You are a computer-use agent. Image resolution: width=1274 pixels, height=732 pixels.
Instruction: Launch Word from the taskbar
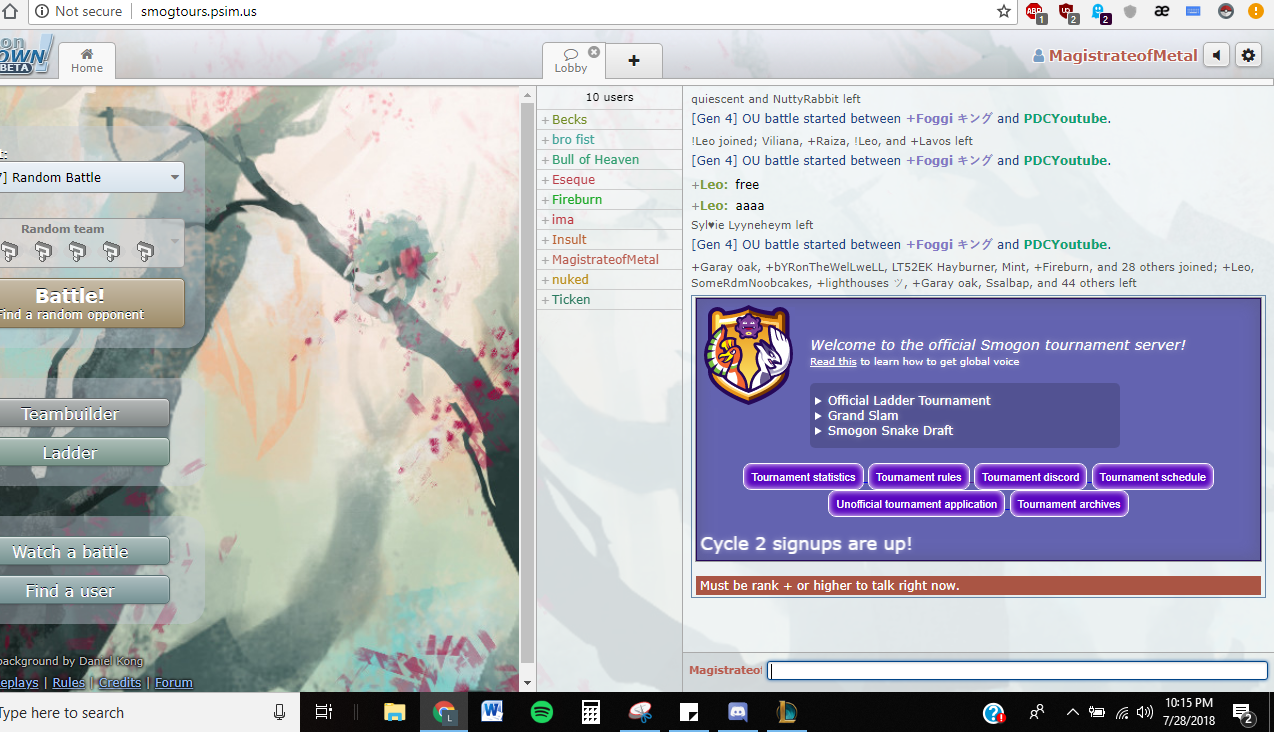(x=492, y=712)
